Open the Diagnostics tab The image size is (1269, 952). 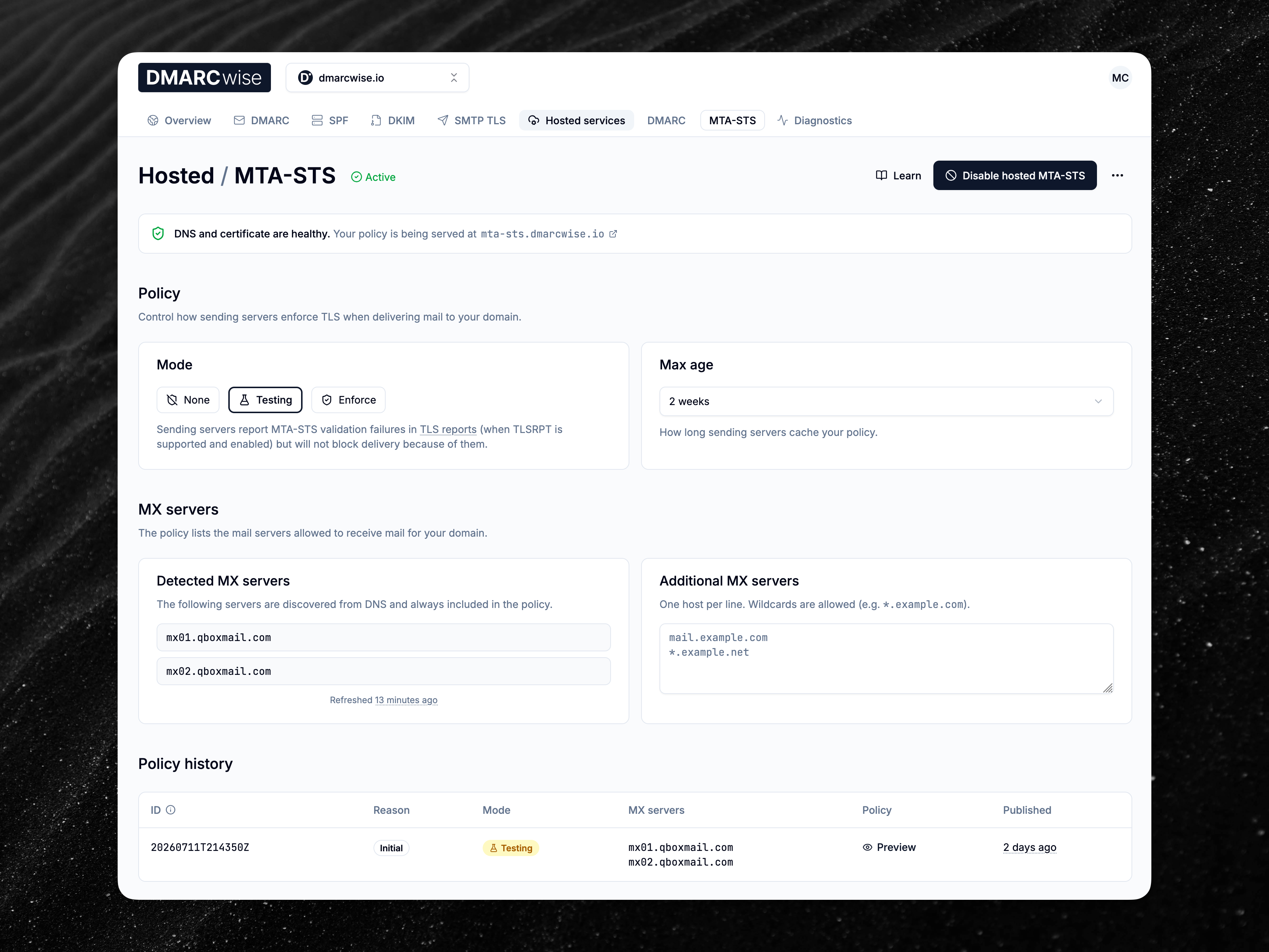[815, 121]
